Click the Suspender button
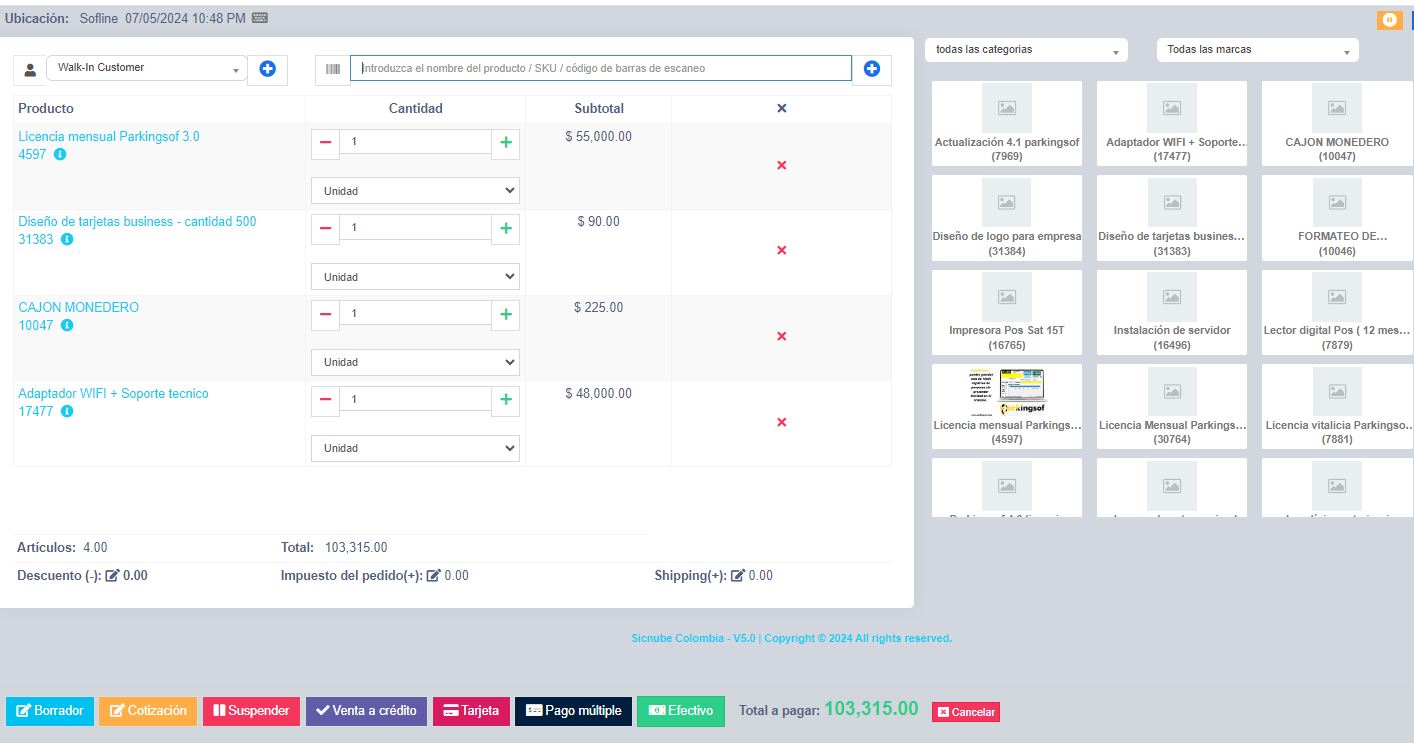 [251, 711]
